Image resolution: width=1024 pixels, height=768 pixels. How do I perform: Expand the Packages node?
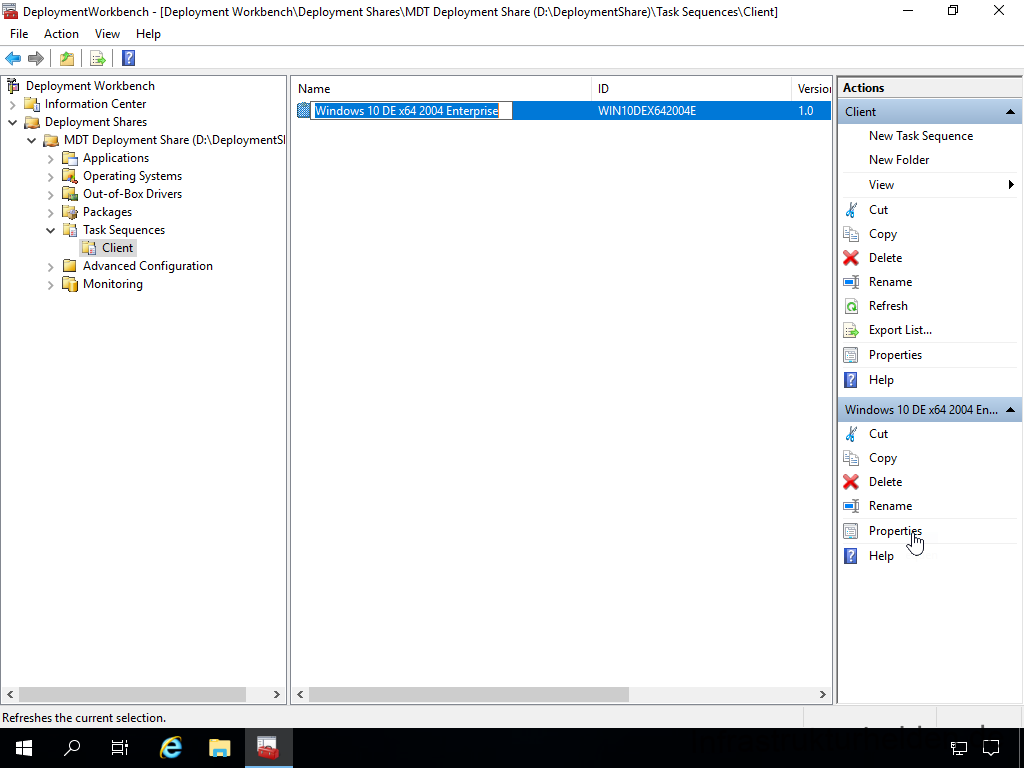pos(51,212)
